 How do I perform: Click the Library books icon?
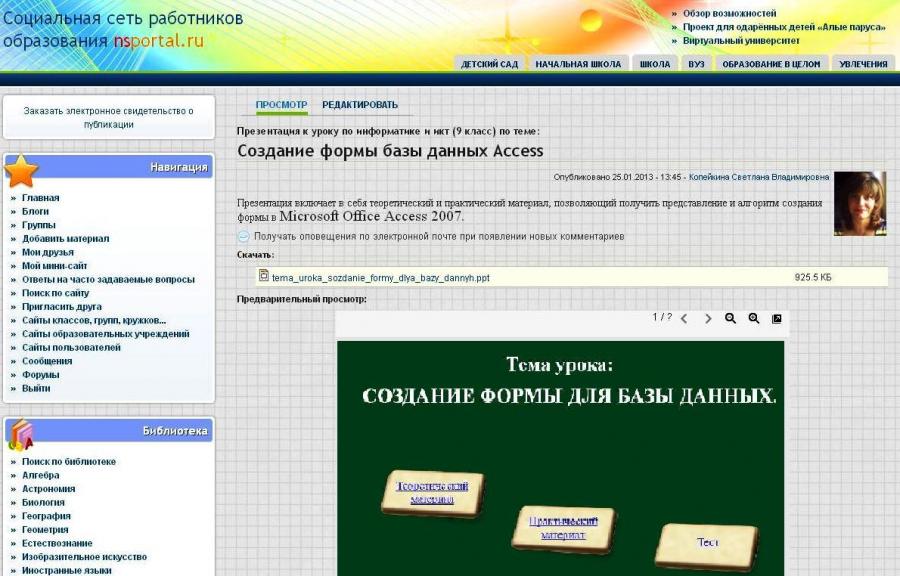tap(21, 435)
